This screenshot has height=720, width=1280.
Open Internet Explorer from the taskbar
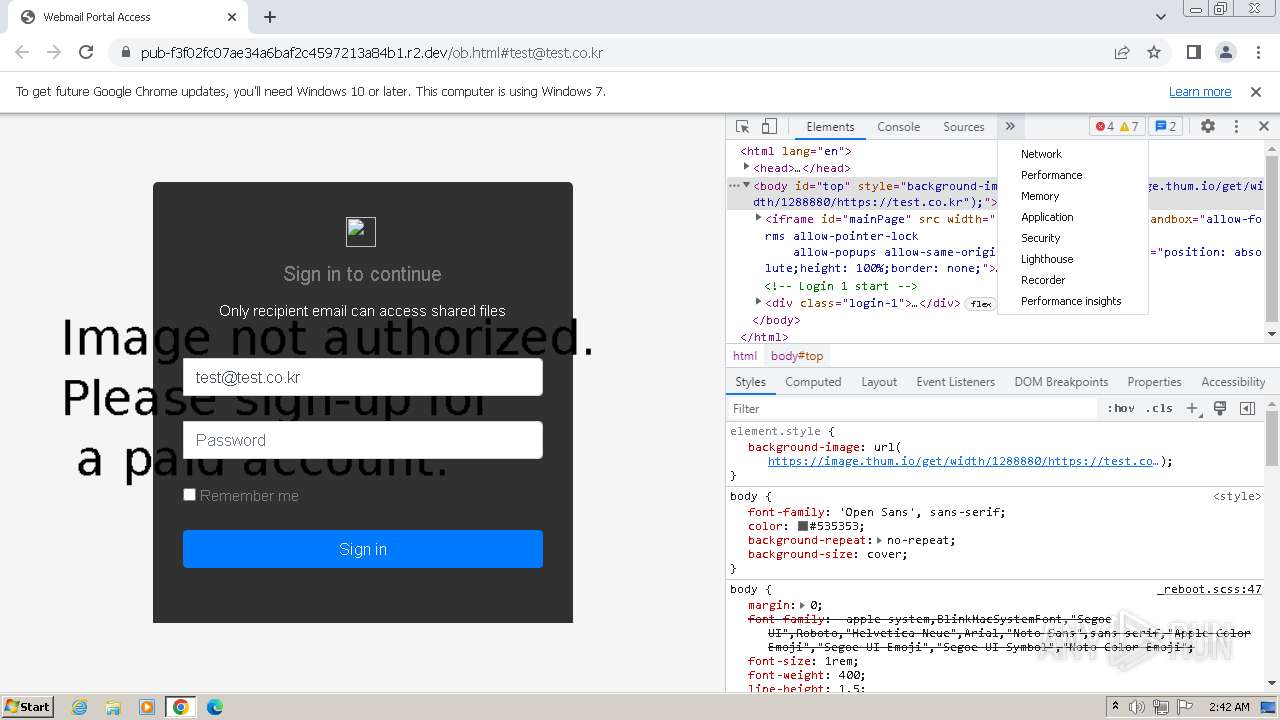pos(79,707)
